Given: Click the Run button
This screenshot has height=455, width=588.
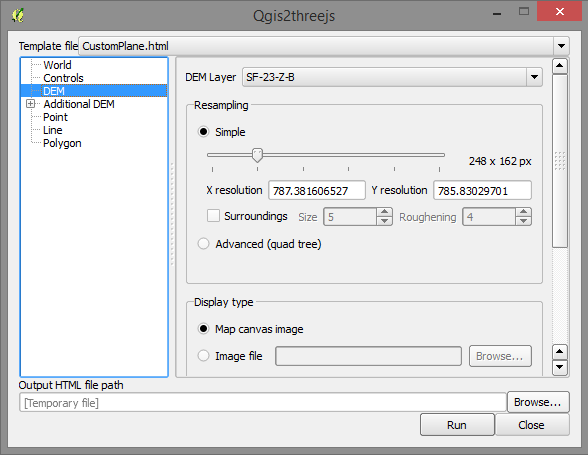Looking at the screenshot, I should [457, 425].
